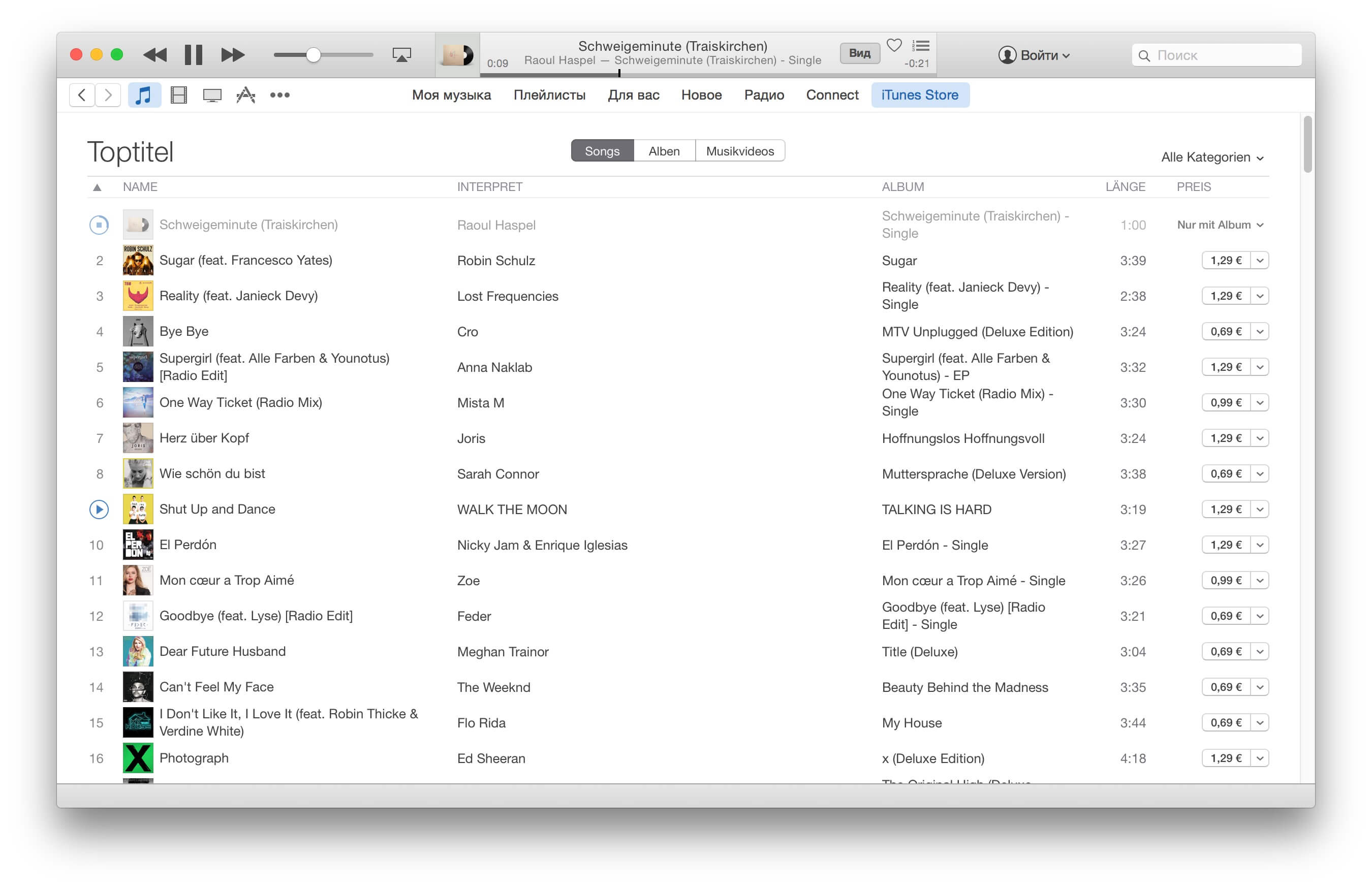Open the Up Next list icon

click(x=920, y=46)
